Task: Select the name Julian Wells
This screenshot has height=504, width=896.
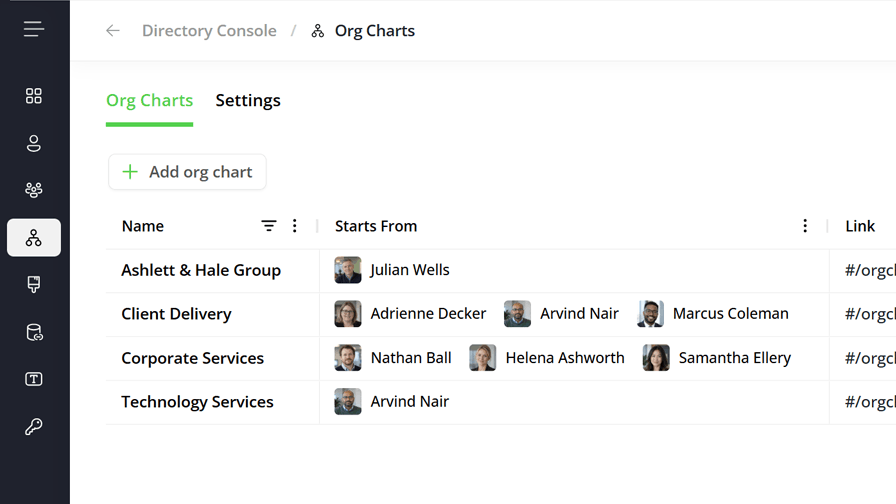Action: [x=410, y=270]
